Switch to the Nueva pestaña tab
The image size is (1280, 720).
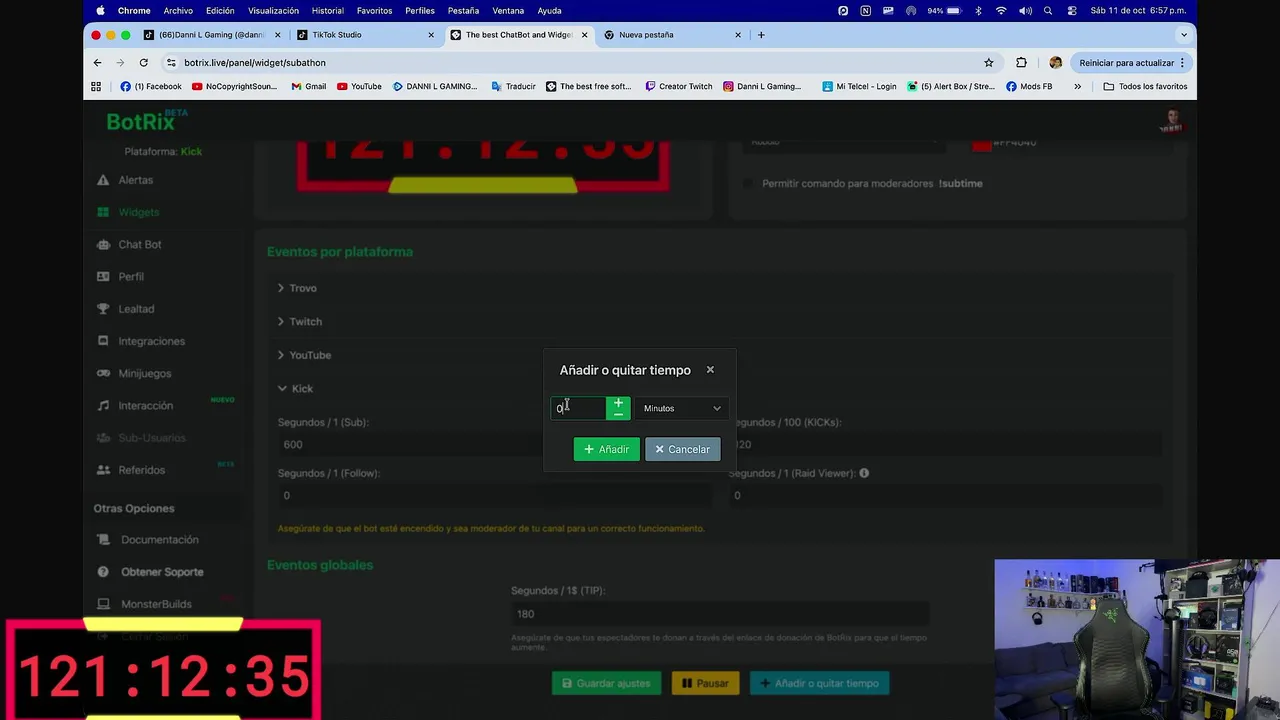pos(672,35)
